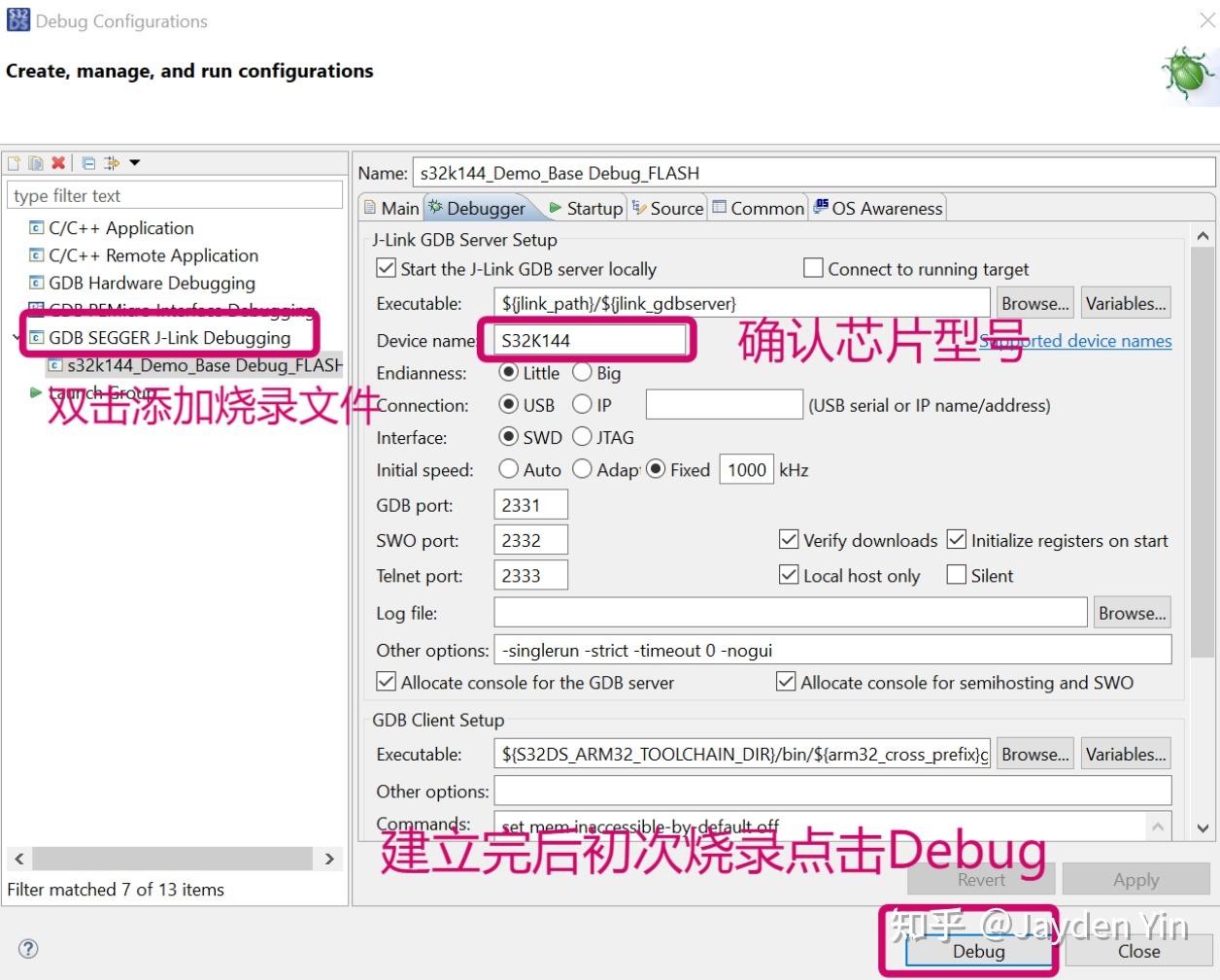
Task: Click the type filter text field
Action: (175, 194)
